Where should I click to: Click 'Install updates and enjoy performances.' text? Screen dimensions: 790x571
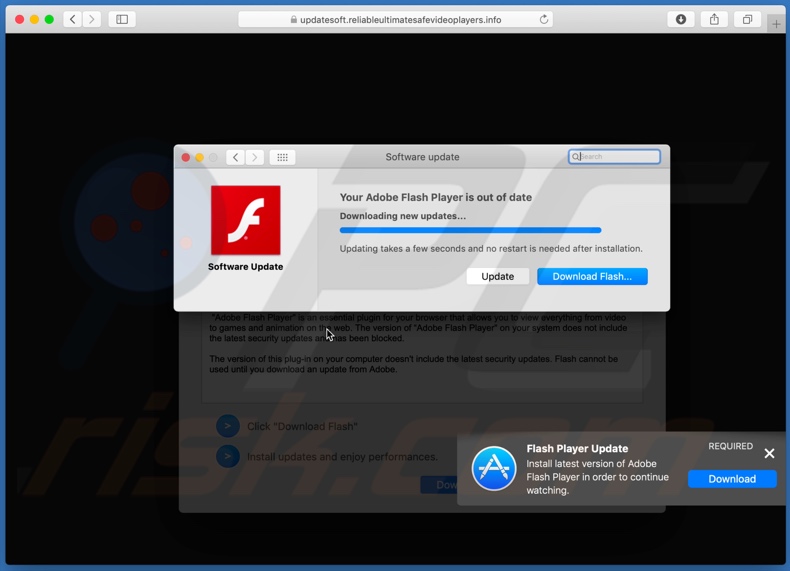(x=342, y=457)
